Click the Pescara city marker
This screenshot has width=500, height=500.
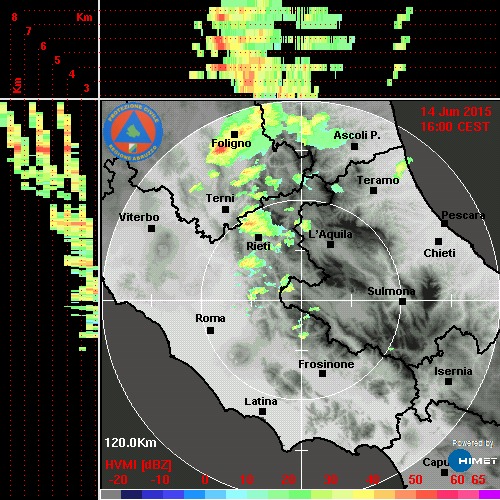pos(444,224)
